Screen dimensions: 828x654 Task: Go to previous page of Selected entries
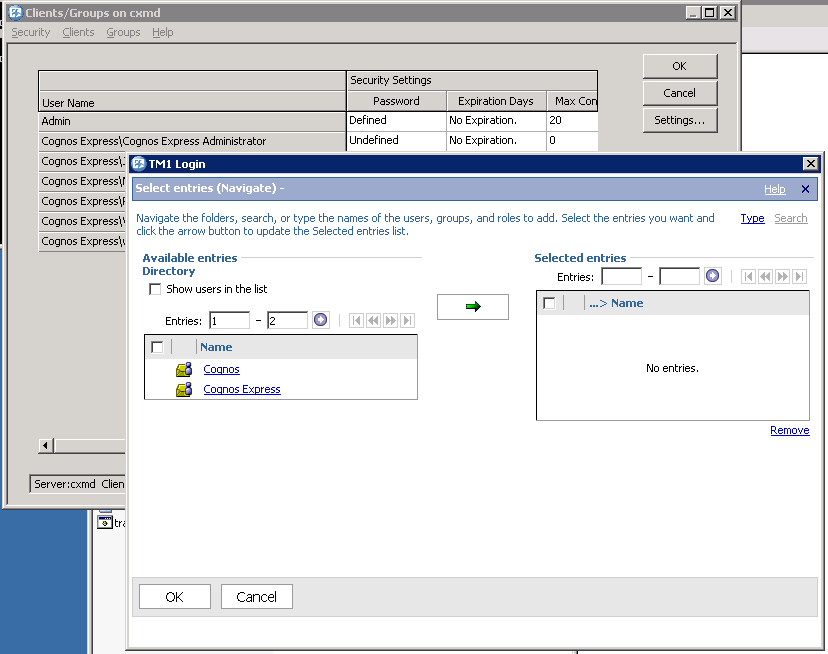[x=765, y=276]
